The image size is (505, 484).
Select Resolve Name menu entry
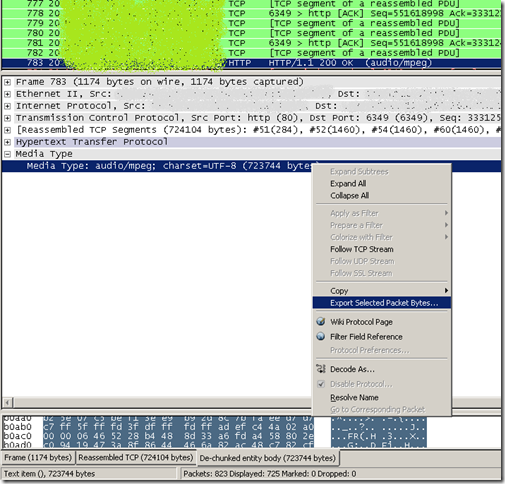[354, 397]
